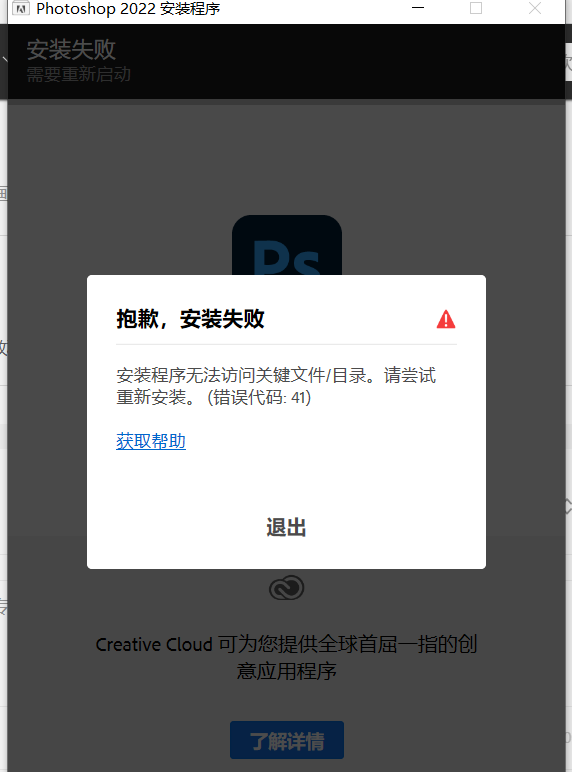
Task: Click the Adobe icon in title bar
Action: (21, 8)
